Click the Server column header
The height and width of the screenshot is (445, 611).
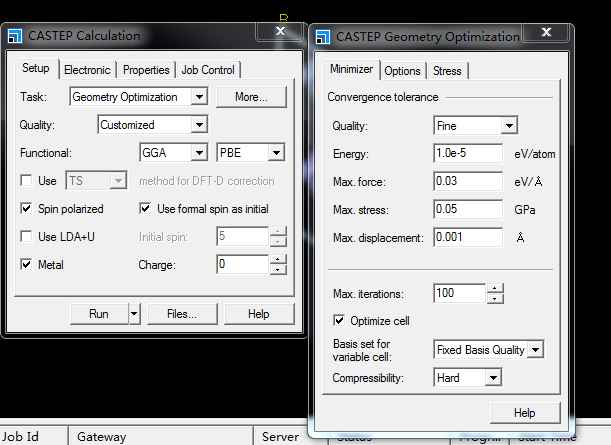click(x=281, y=436)
